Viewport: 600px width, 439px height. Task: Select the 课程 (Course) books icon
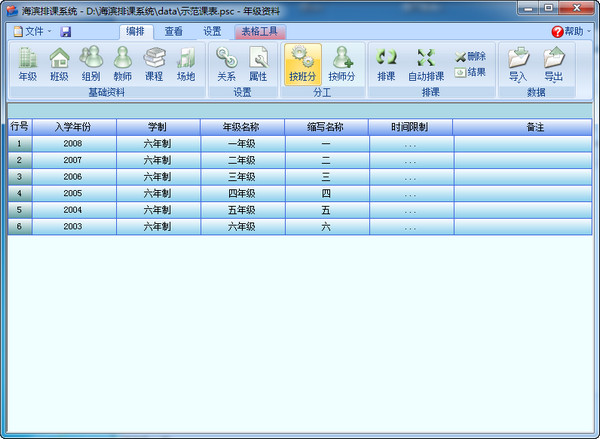click(153, 63)
